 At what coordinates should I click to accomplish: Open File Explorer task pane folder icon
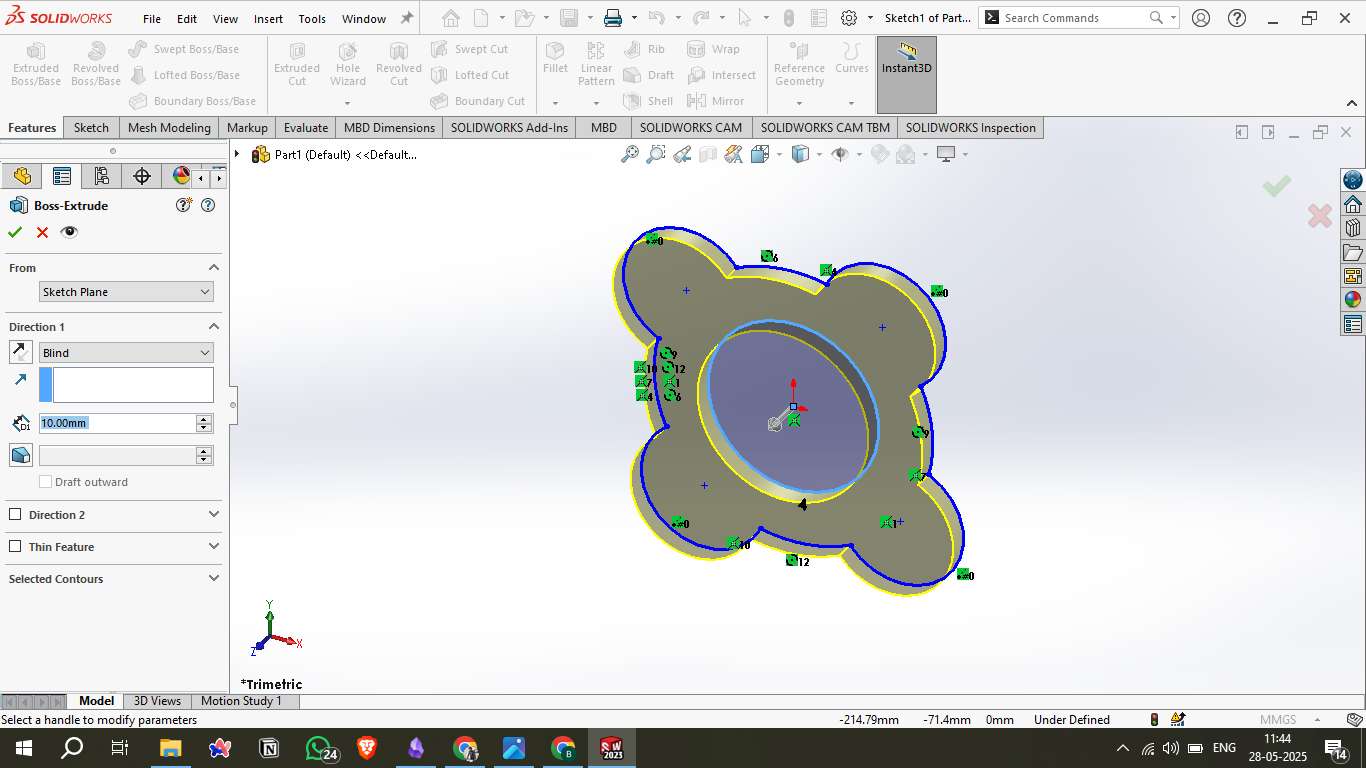click(1353, 252)
